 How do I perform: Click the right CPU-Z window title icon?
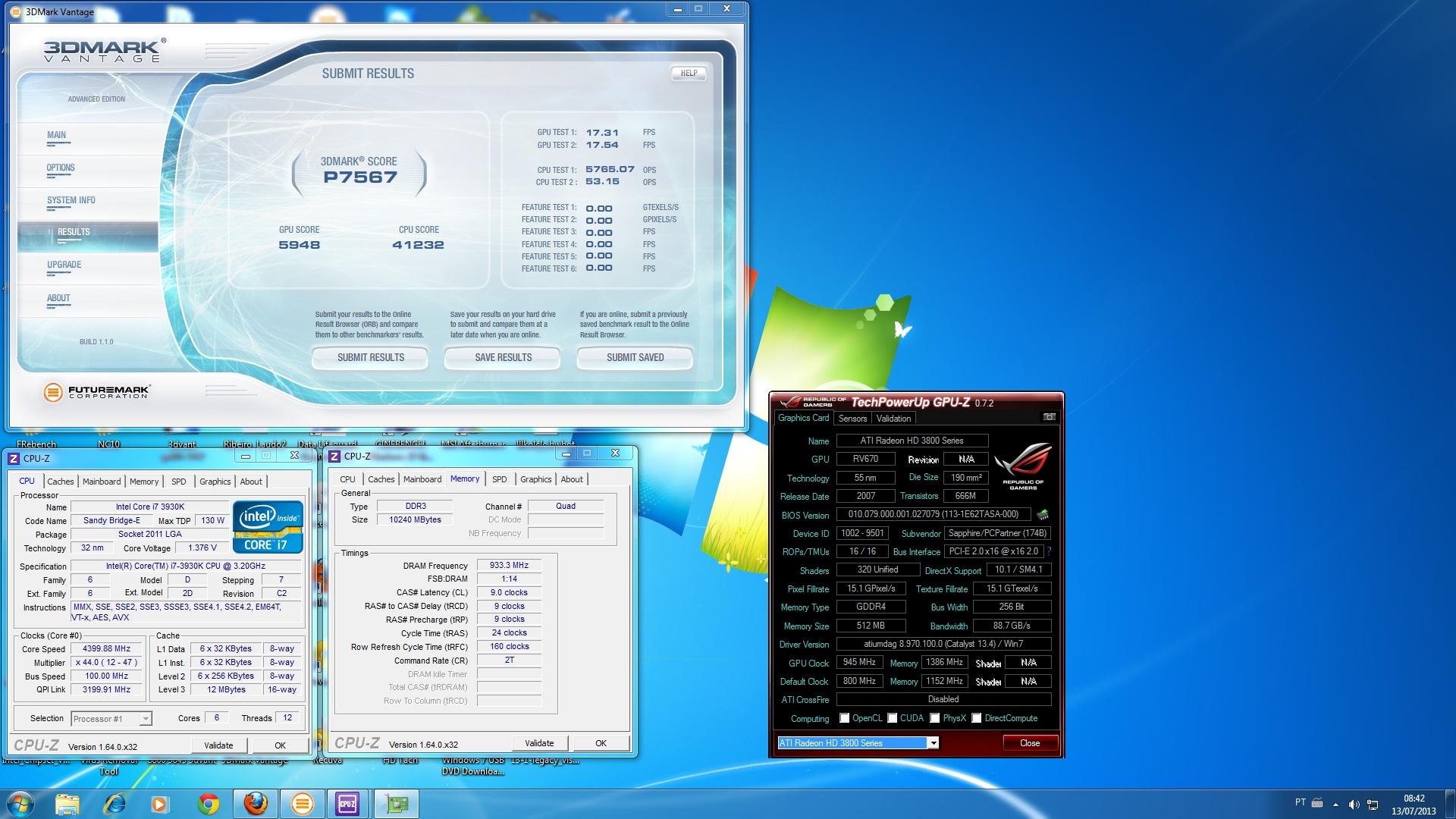tap(334, 456)
